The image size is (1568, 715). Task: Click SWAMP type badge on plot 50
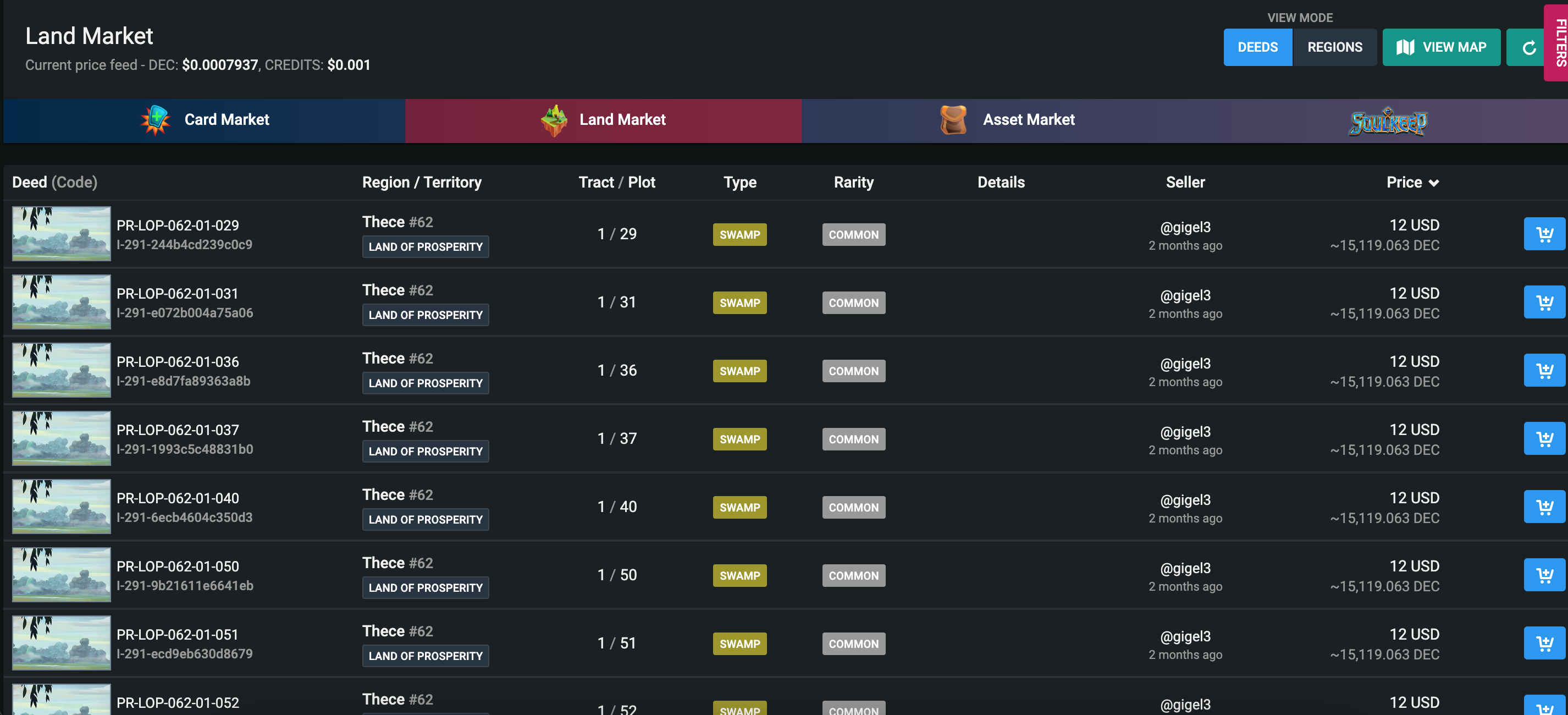pos(739,575)
